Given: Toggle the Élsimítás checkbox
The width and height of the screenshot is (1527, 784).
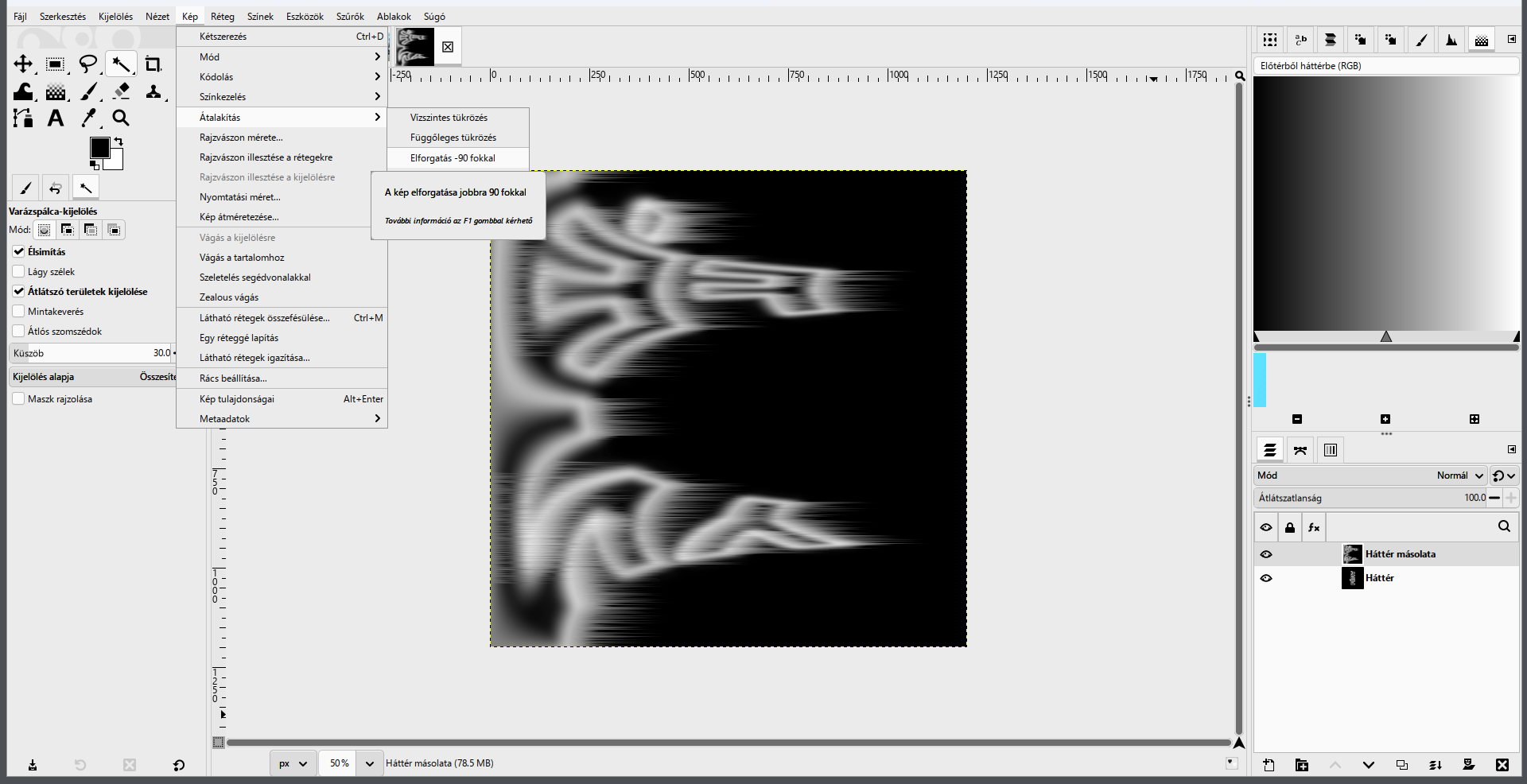Looking at the screenshot, I should click(18, 251).
